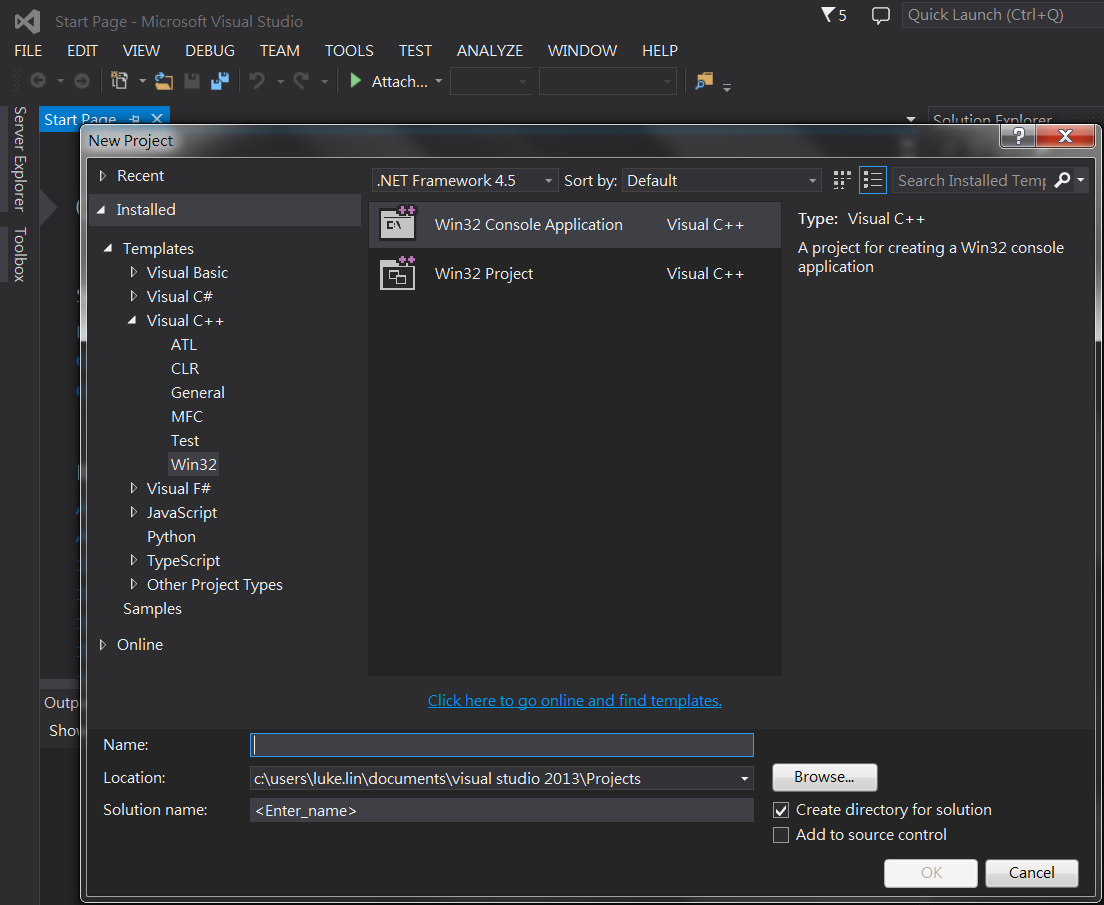Select the General template category
Image resolution: width=1104 pixels, height=905 pixels.
198,392
